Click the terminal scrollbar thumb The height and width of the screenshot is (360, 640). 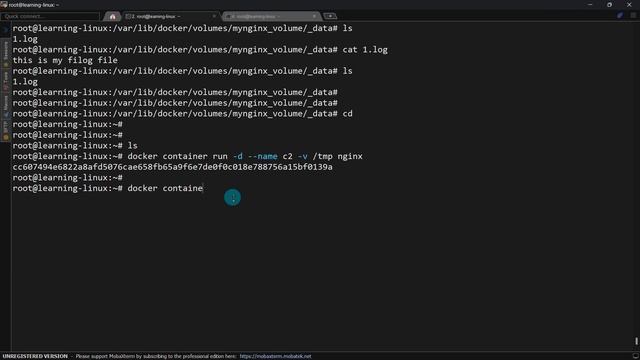pos(636,340)
